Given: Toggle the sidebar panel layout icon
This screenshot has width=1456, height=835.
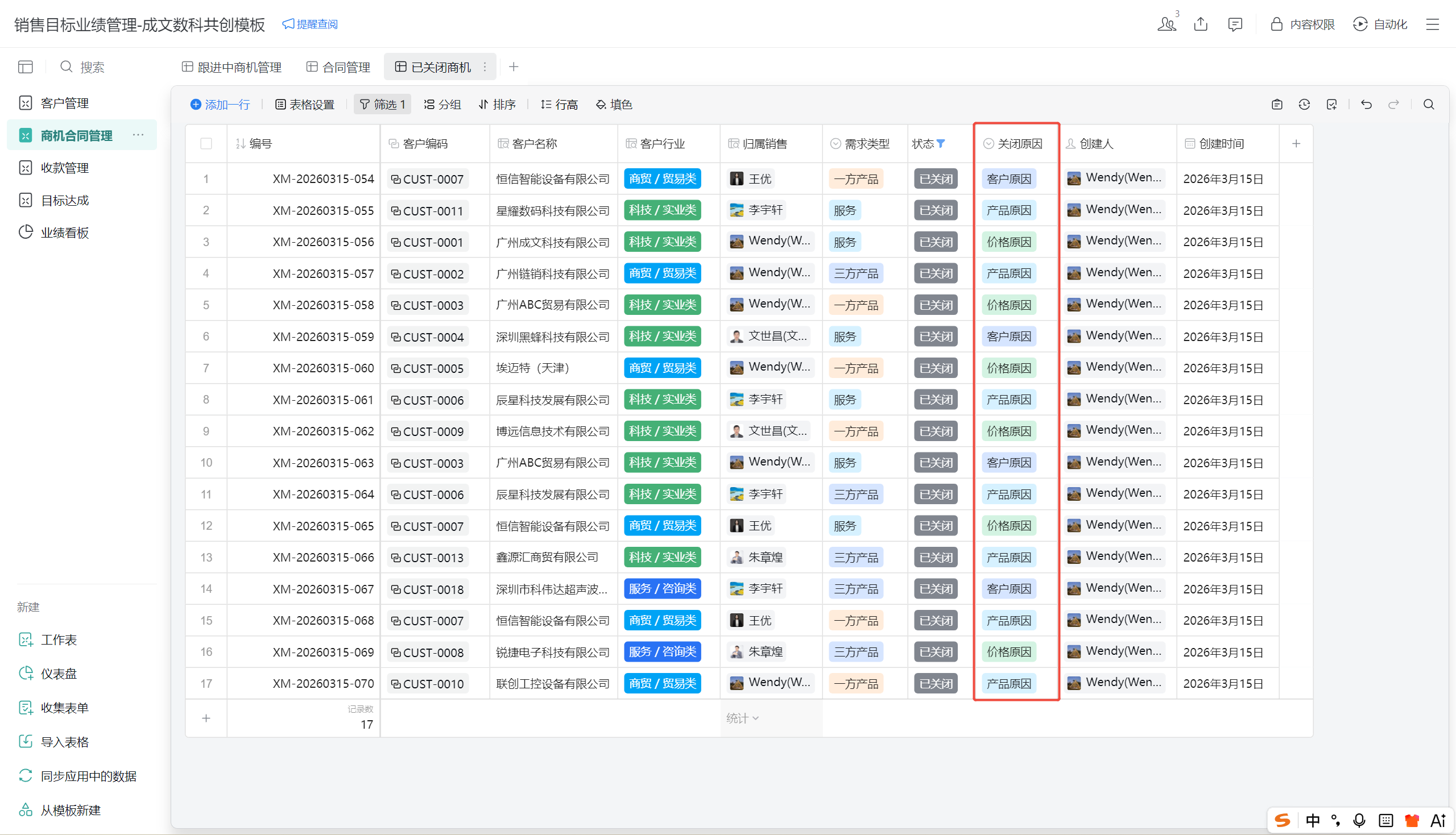Looking at the screenshot, I should pyautogui.click(x=25, y=67).
